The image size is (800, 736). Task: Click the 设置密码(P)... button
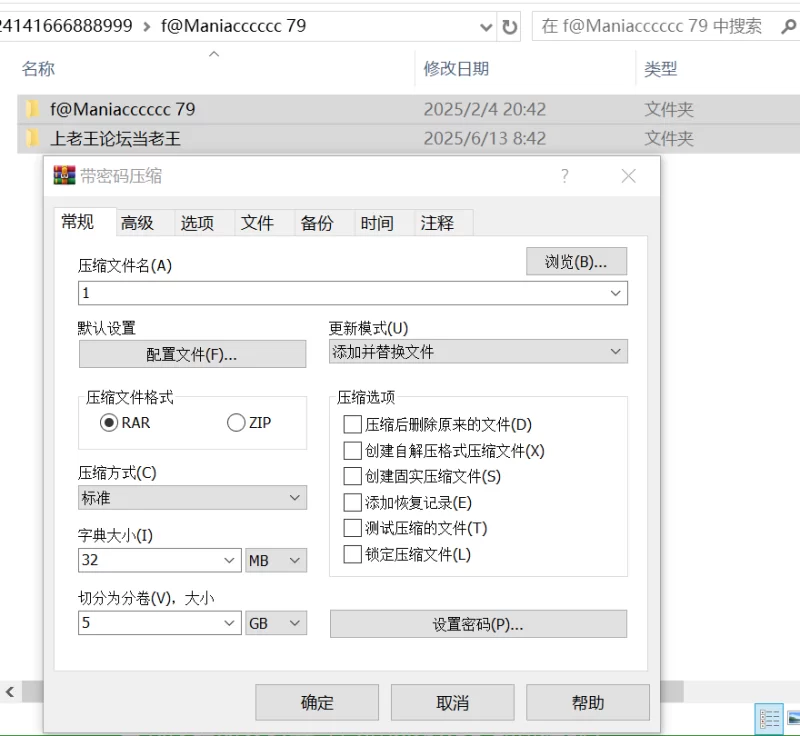pos(478,624)
